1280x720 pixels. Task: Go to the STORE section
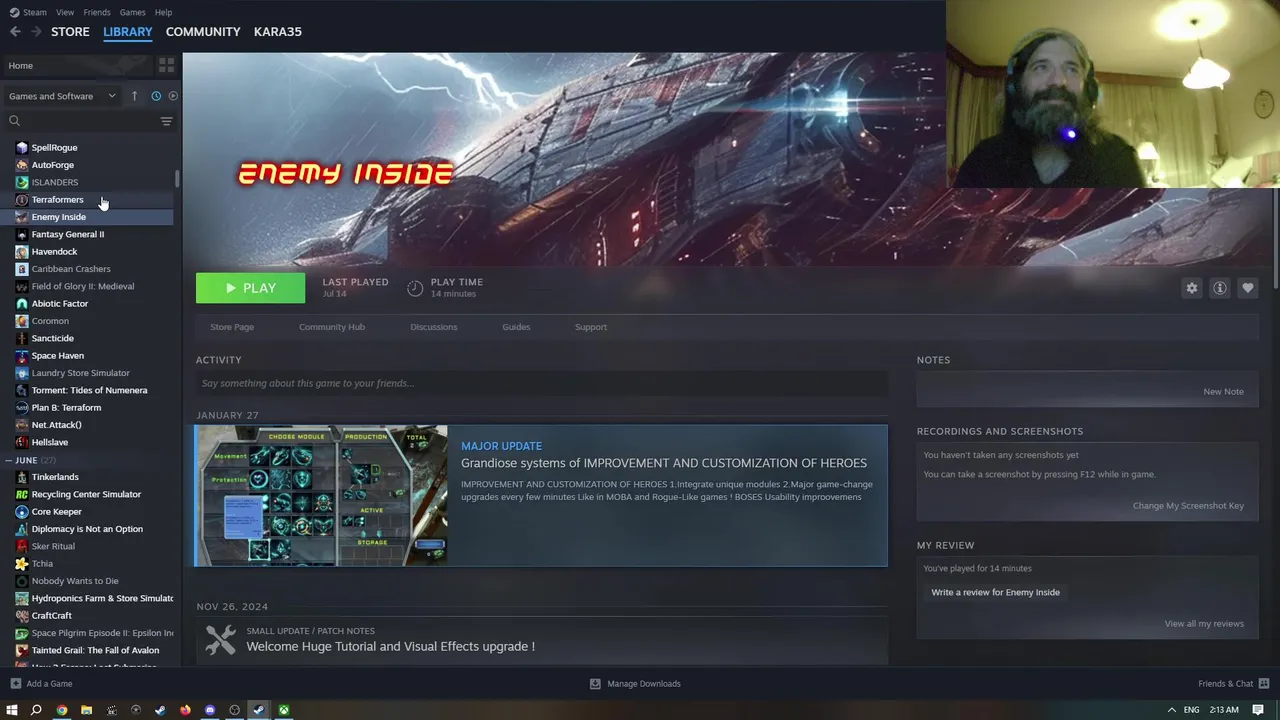click(x=70, y=32)
